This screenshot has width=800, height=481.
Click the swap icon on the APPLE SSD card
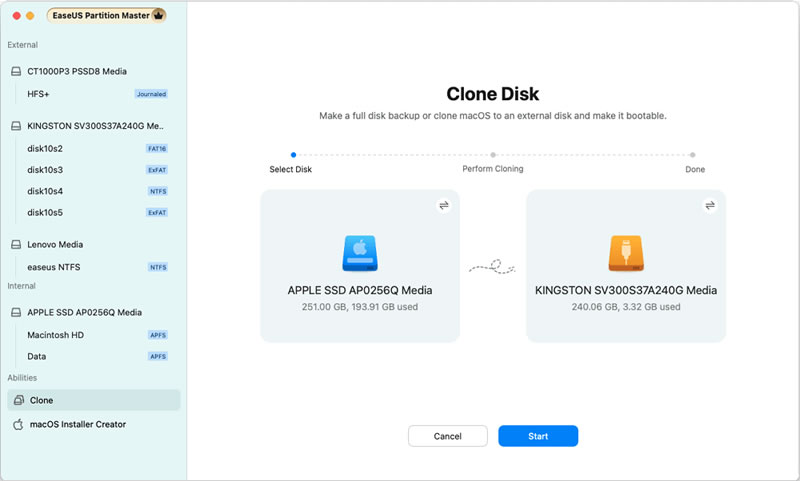click(x=444, y=205)
